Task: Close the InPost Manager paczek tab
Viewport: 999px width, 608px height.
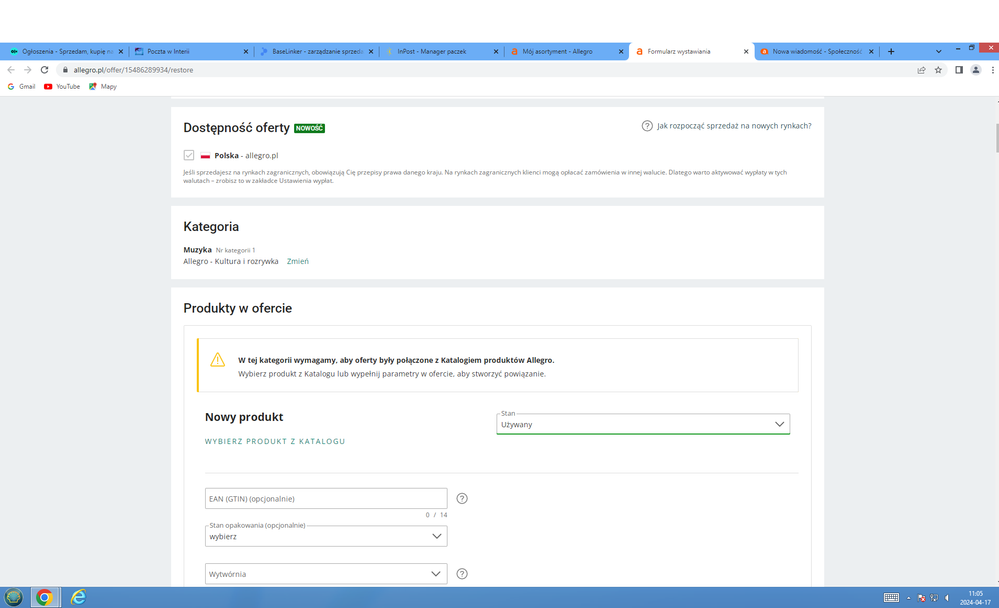Action: [496, 52]
